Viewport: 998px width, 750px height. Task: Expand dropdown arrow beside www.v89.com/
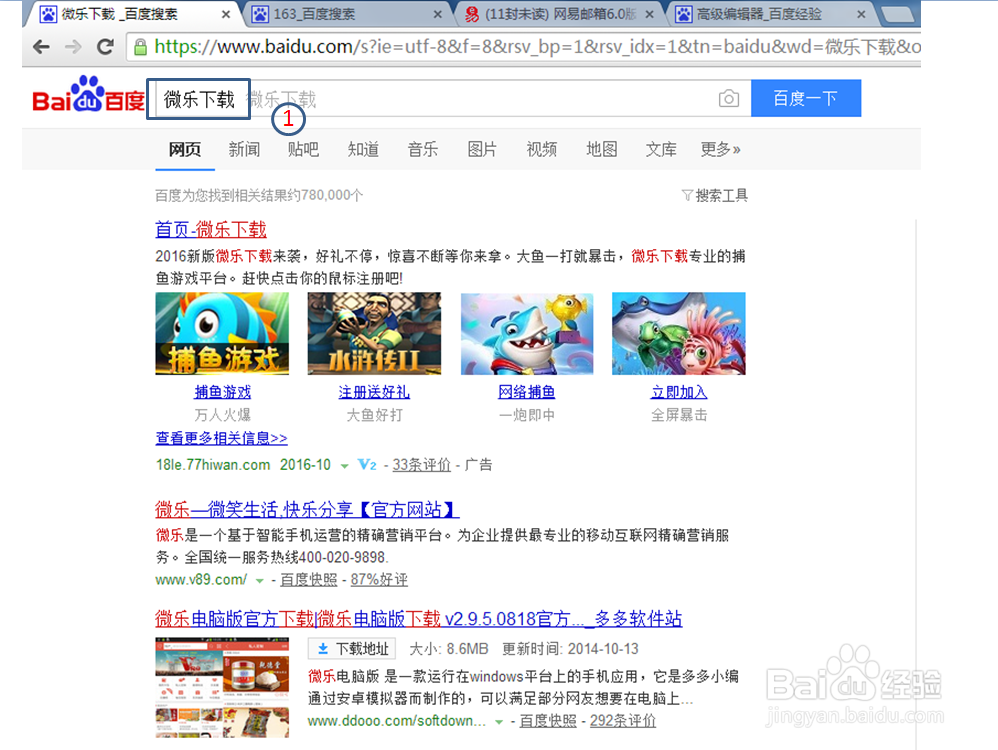pos(259,581)
